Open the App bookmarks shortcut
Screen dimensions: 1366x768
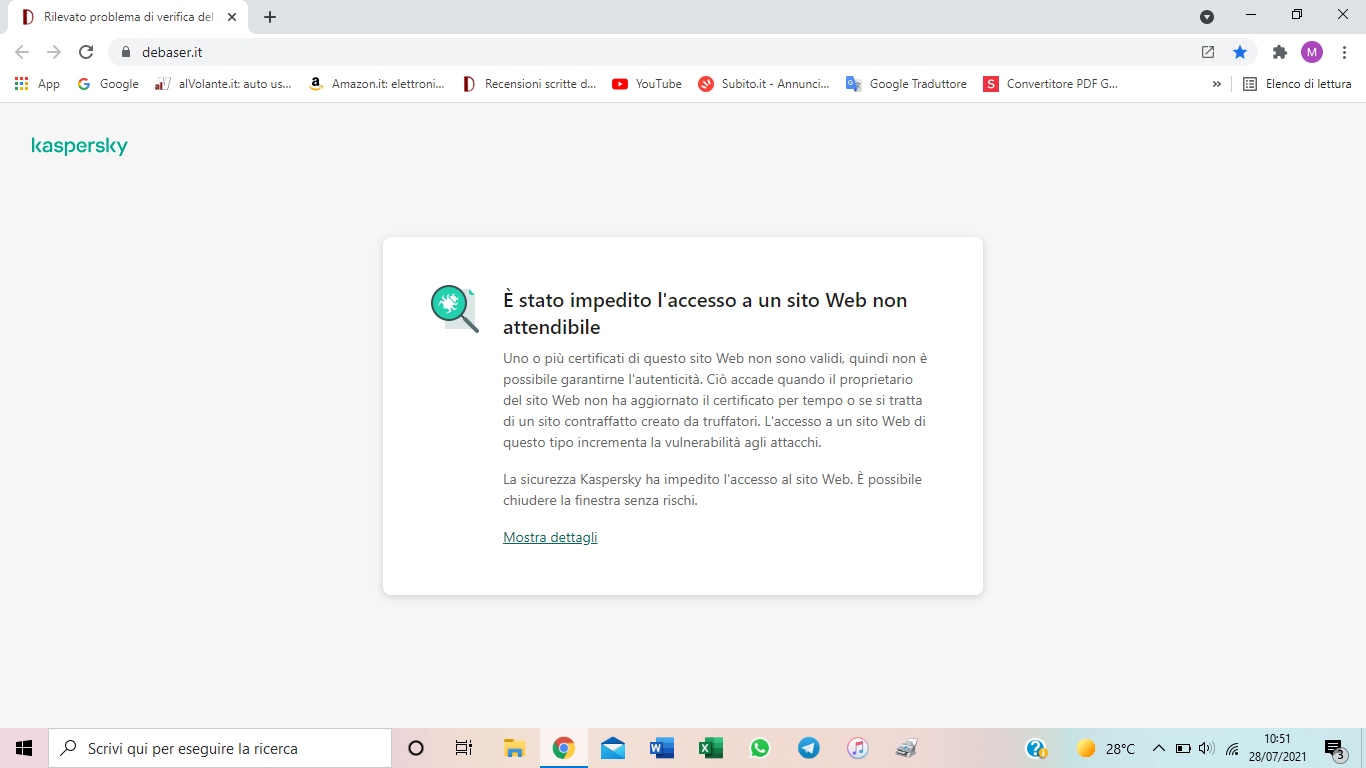click(x=37, y=84)
